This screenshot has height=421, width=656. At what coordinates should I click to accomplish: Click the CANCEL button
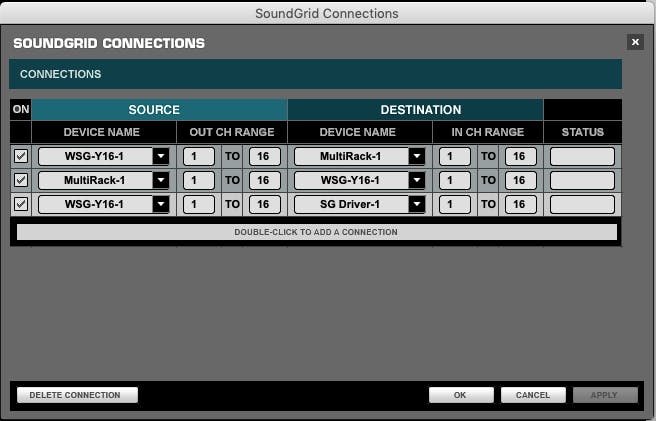coord(533,395)
